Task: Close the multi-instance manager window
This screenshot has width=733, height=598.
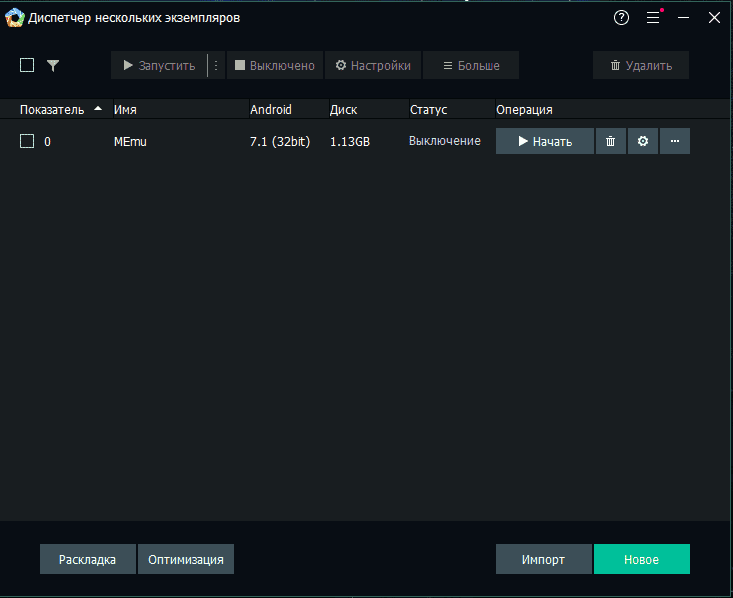Action: tap(714, 18)
